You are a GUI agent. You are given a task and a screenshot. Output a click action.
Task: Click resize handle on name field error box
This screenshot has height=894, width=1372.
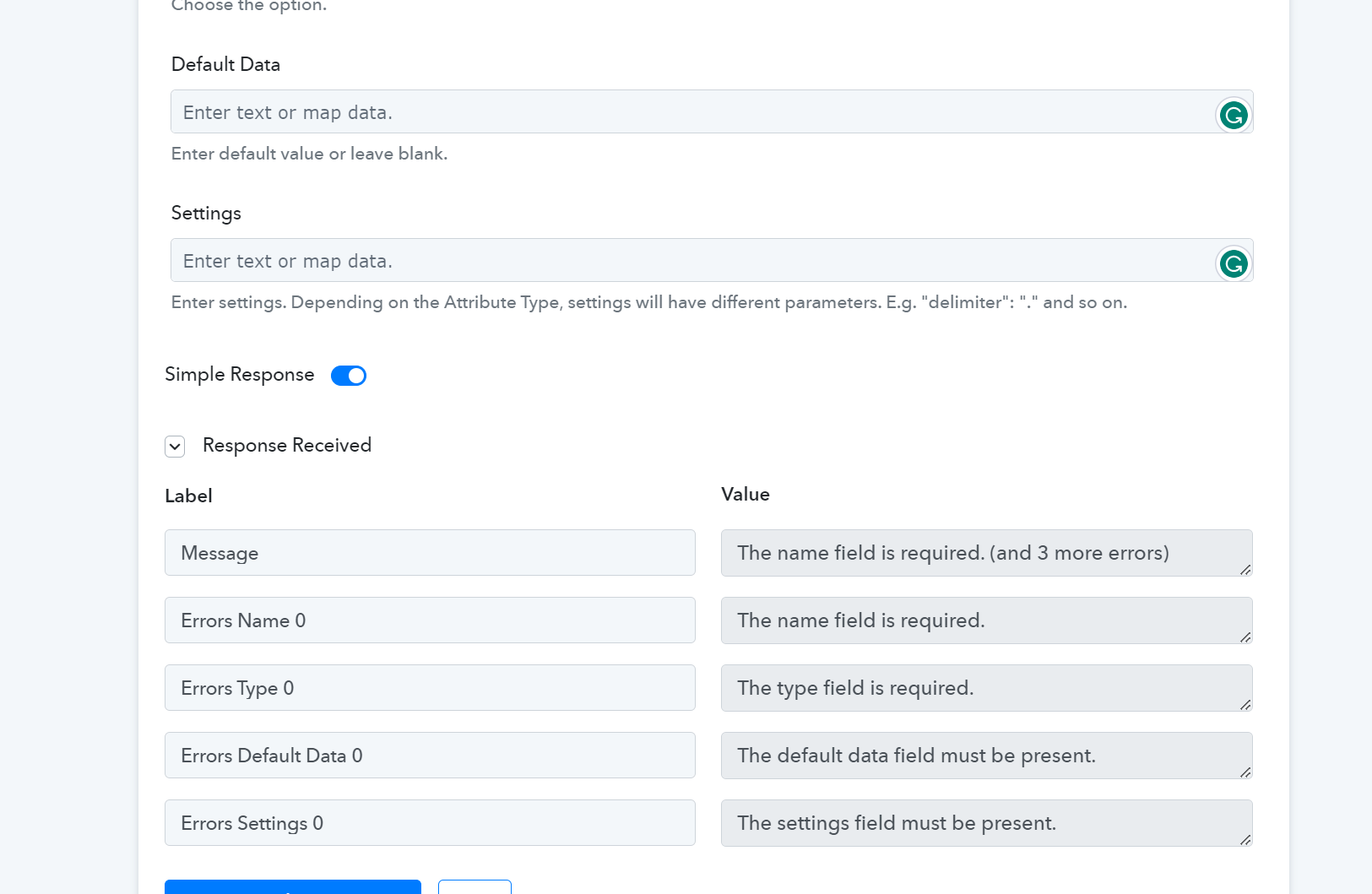1245,637
